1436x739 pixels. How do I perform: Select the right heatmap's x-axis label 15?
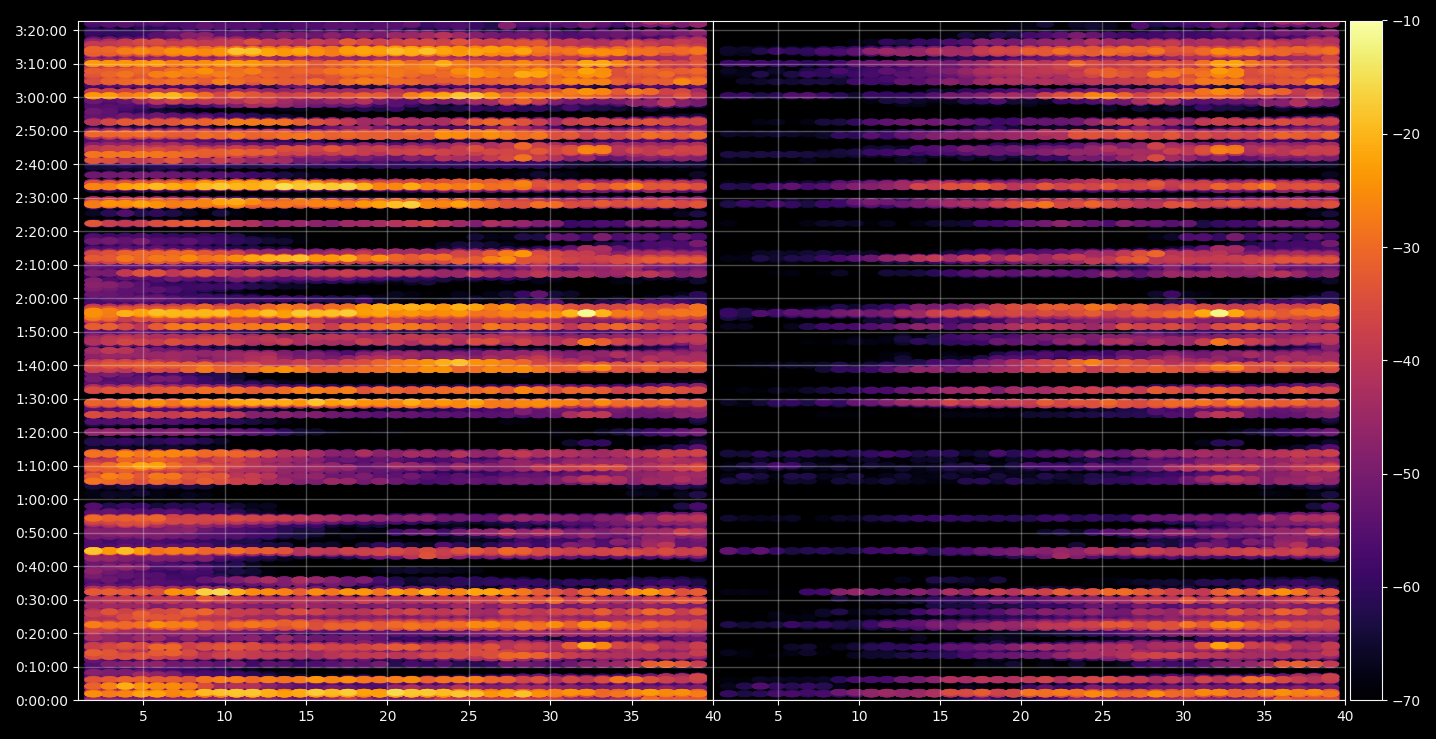tap(939, 717)
